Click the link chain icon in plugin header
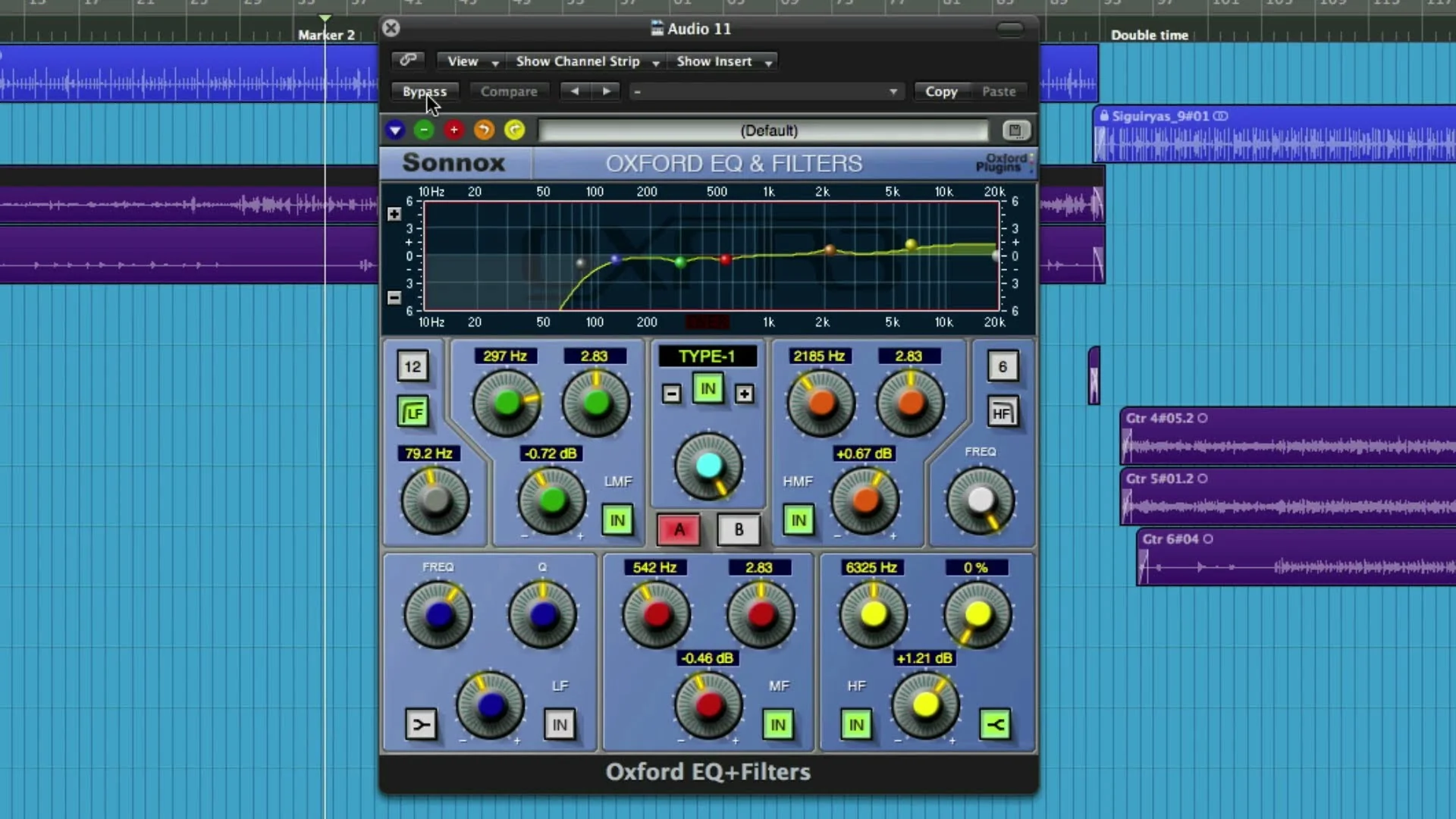This screenshot has height=819, width=1456. point(408,60)
